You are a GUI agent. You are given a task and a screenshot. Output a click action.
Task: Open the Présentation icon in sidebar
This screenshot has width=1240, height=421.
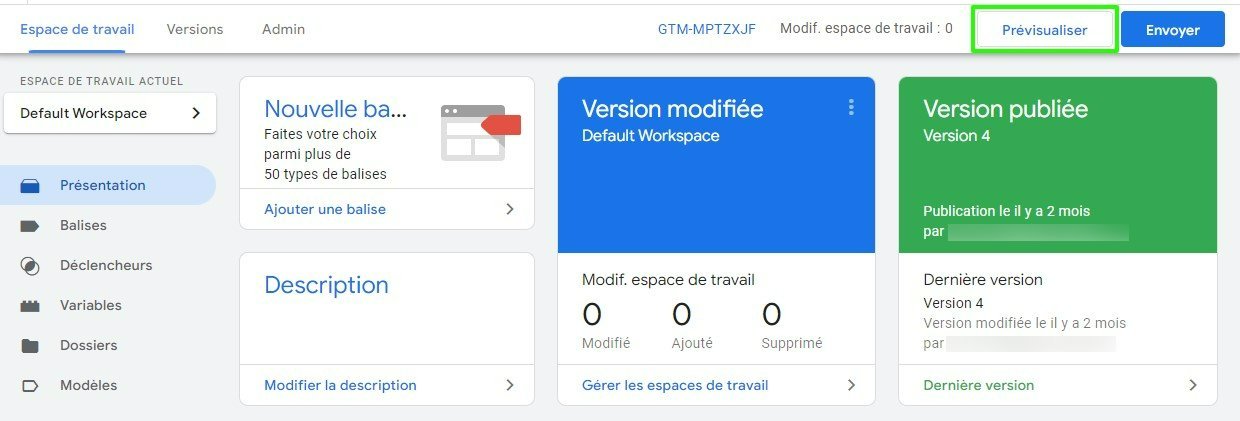tap(30, 186)
